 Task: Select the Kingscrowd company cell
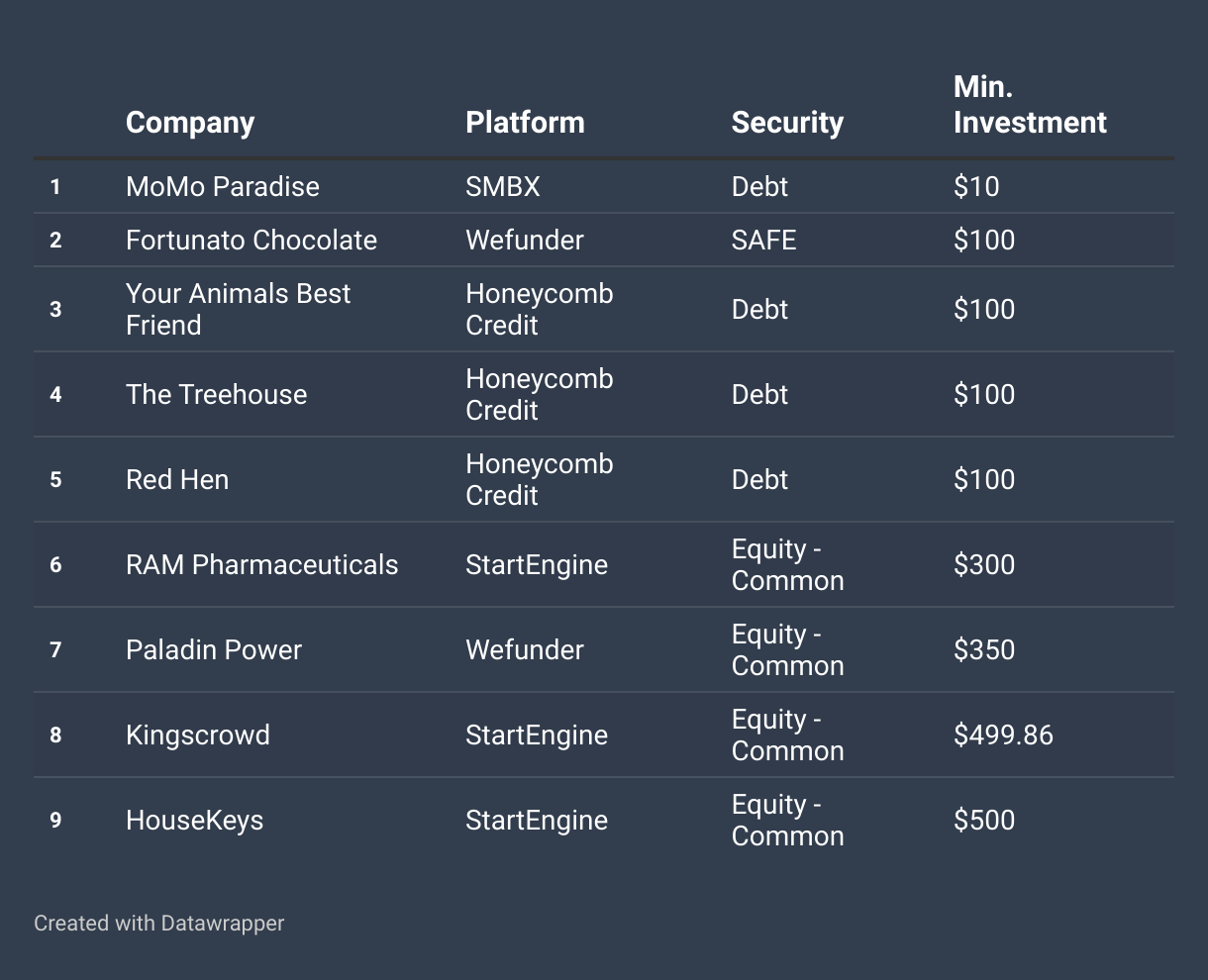point(198,735)
